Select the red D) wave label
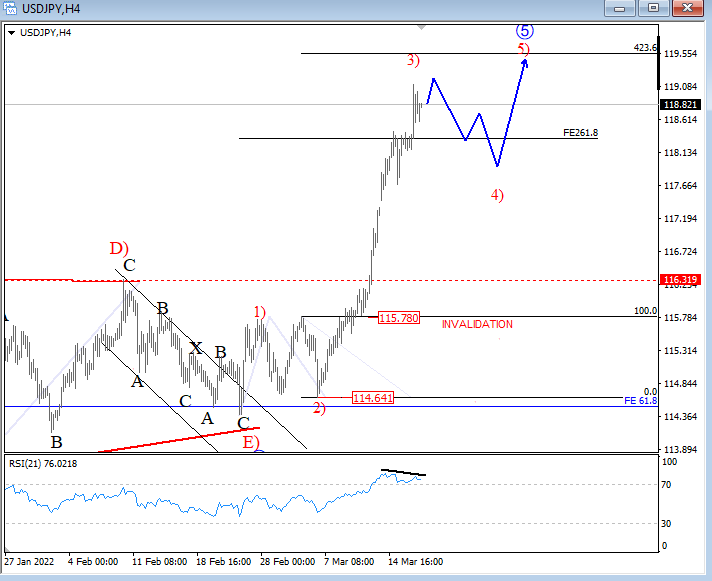The width and height of the screenshot is (712, 581). (119, 248)
